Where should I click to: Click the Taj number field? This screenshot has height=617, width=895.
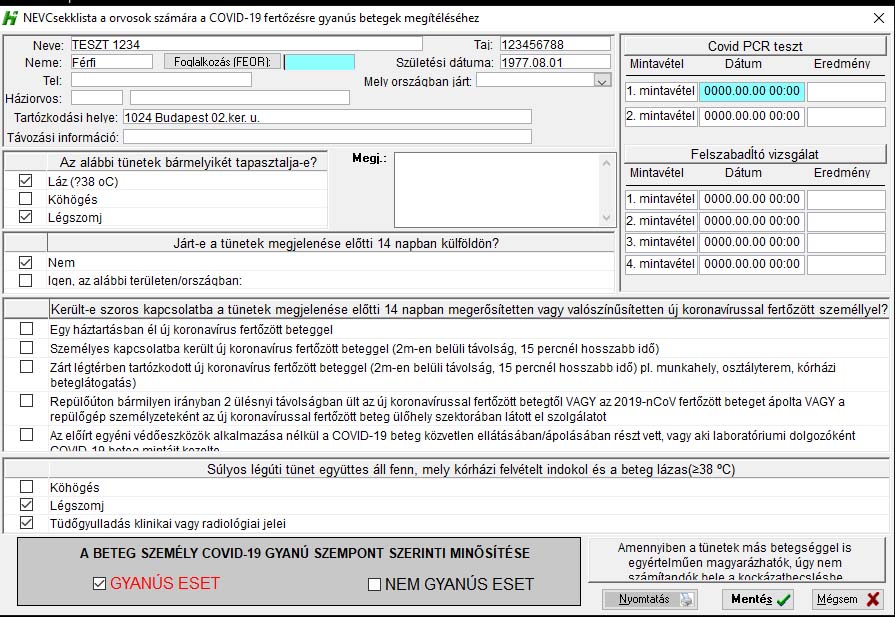click(x=555, y=44)
